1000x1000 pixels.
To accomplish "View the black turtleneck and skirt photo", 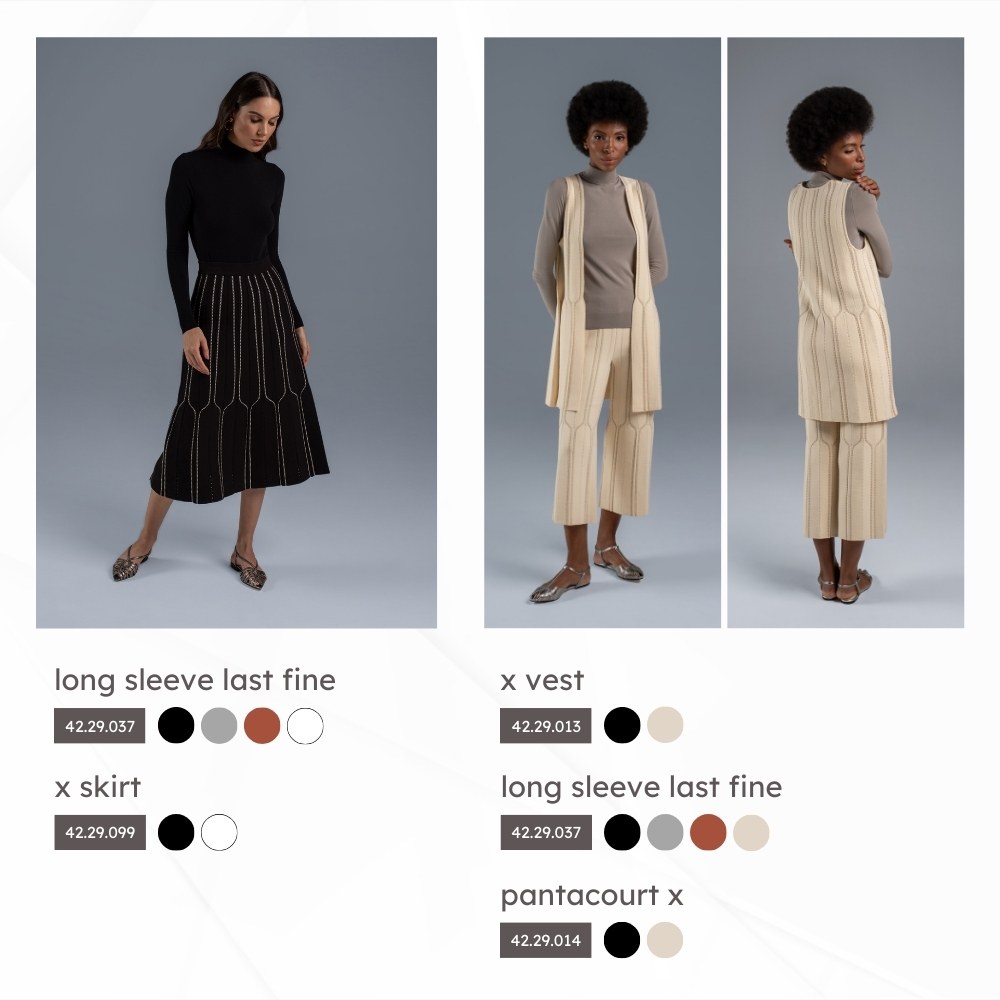I will (x=237, y=333).
